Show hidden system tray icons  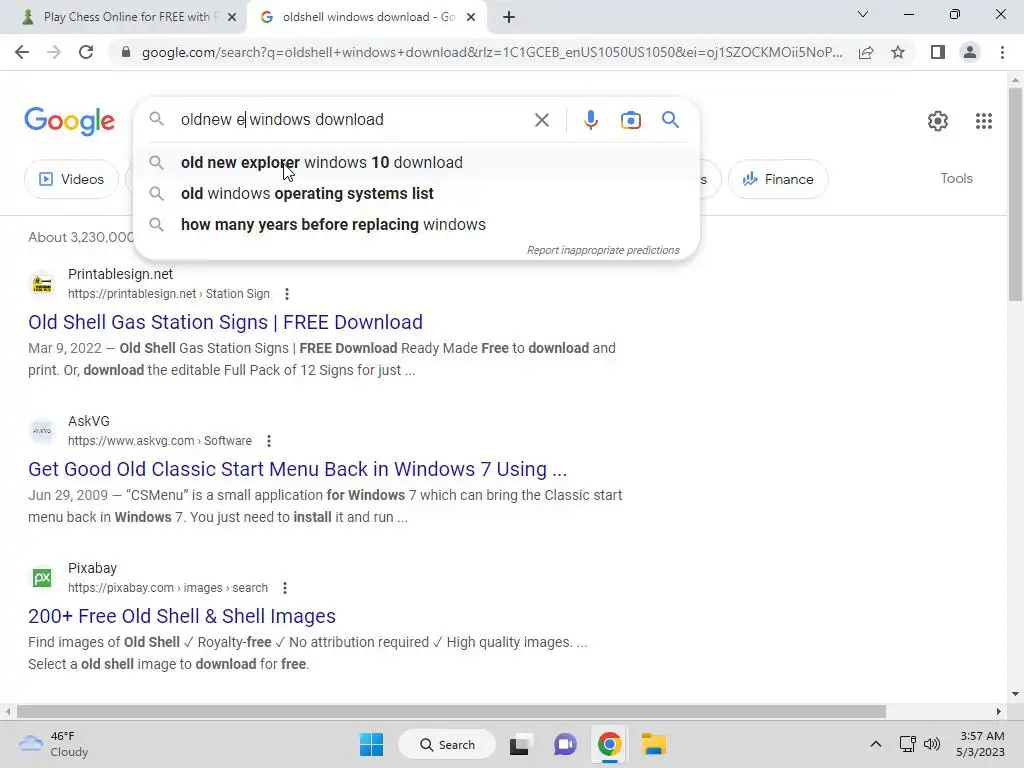876,744
